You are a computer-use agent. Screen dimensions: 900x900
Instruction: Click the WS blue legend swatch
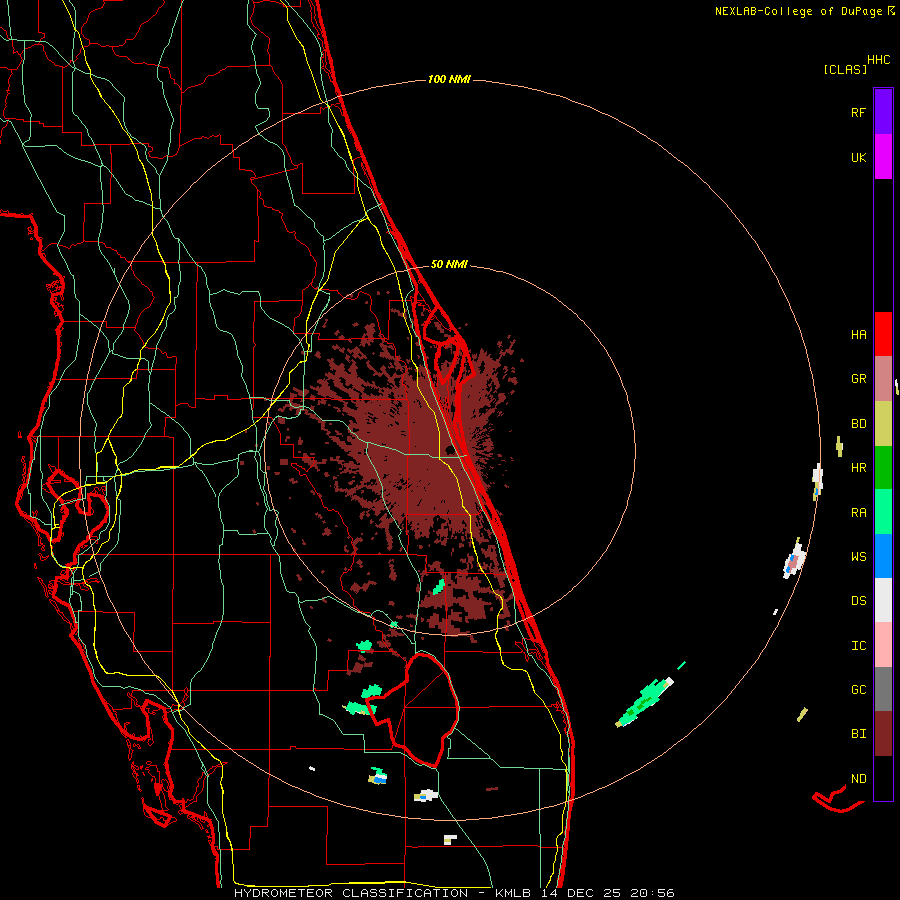[x=883, y=556]
